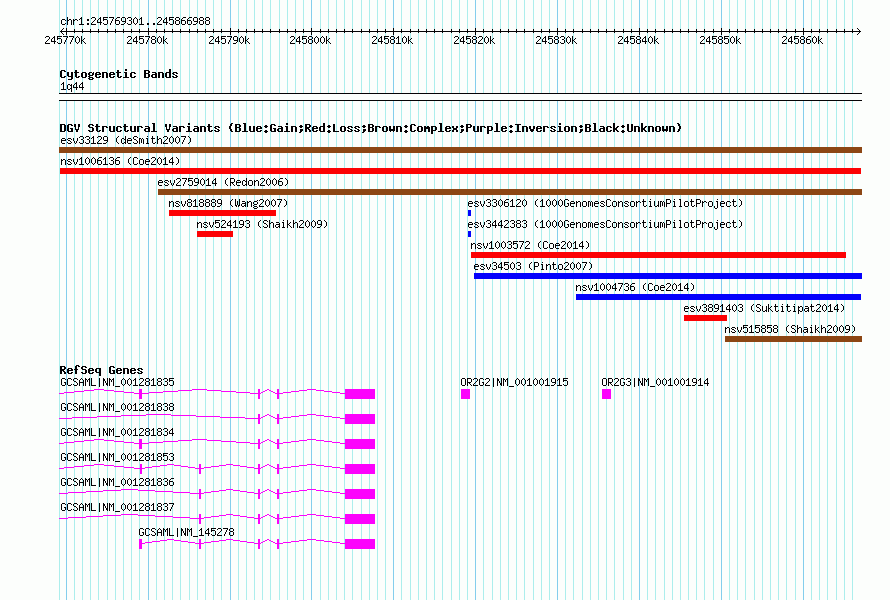Select the nsv1003572 red loss bar
The width and height of the screenshot is (890, 600).
658,255
